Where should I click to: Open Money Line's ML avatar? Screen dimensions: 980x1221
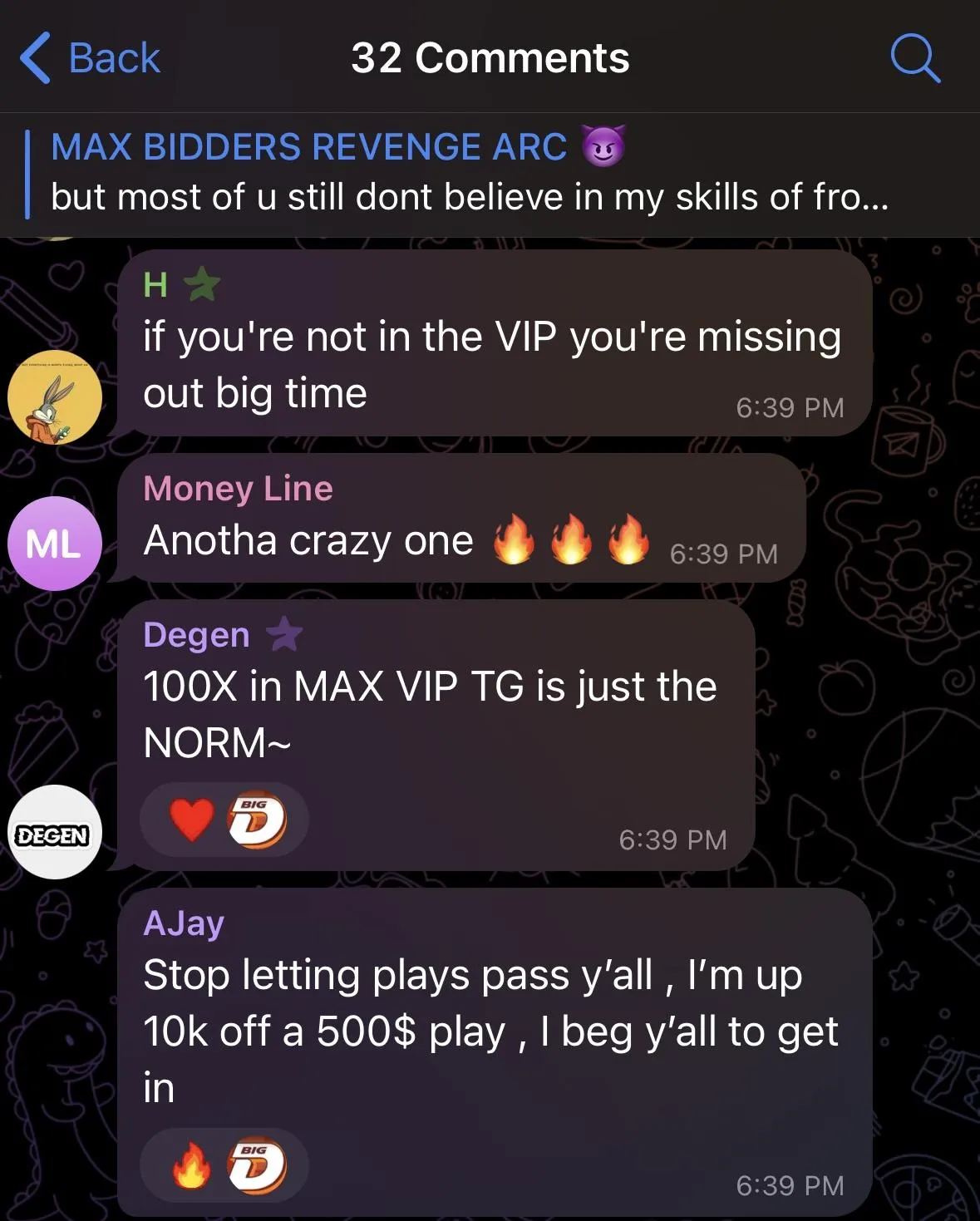(55, 544)
